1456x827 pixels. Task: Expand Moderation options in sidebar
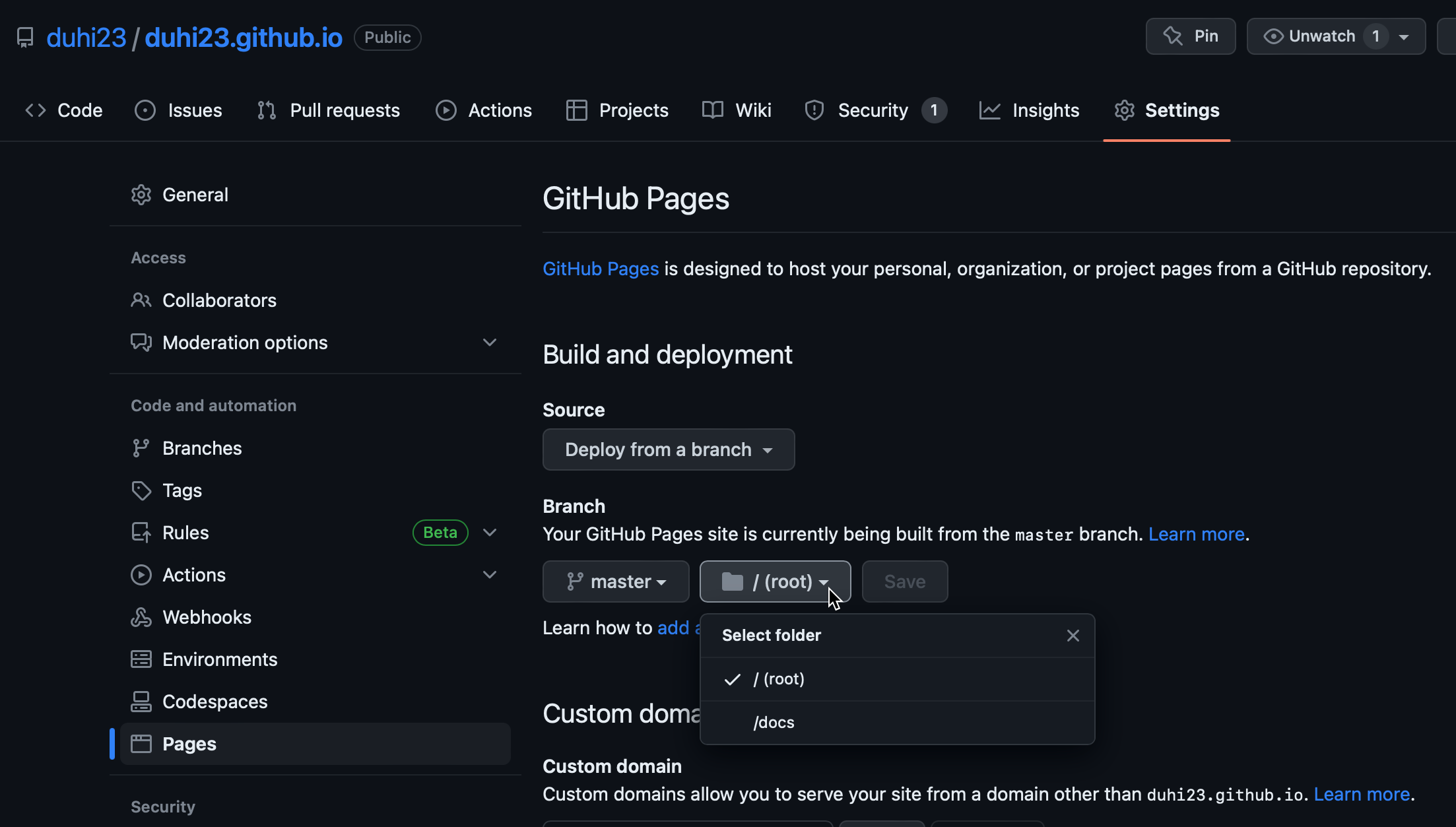tap(490, 343)
